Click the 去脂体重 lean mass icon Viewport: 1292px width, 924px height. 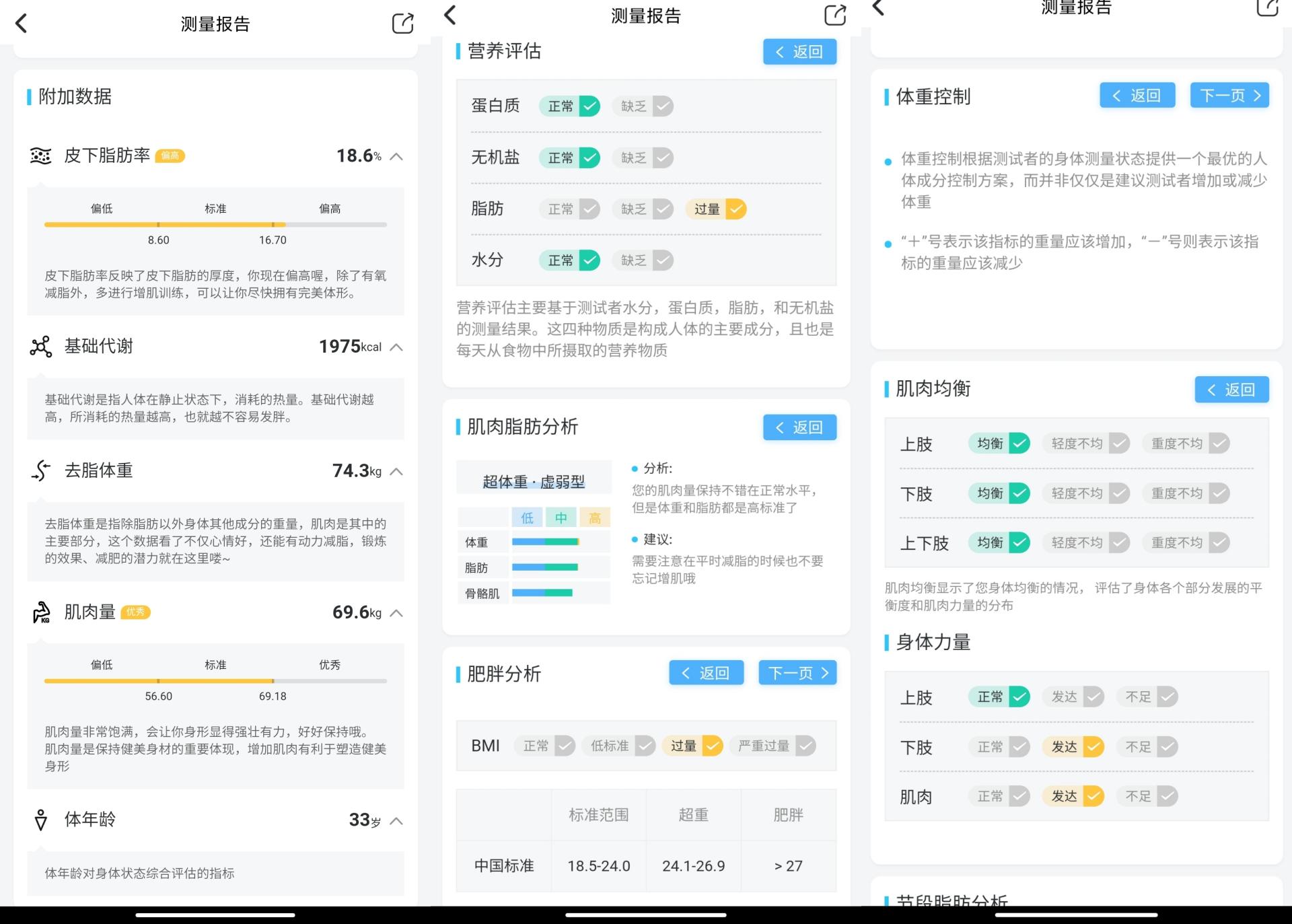pos(40,471)
